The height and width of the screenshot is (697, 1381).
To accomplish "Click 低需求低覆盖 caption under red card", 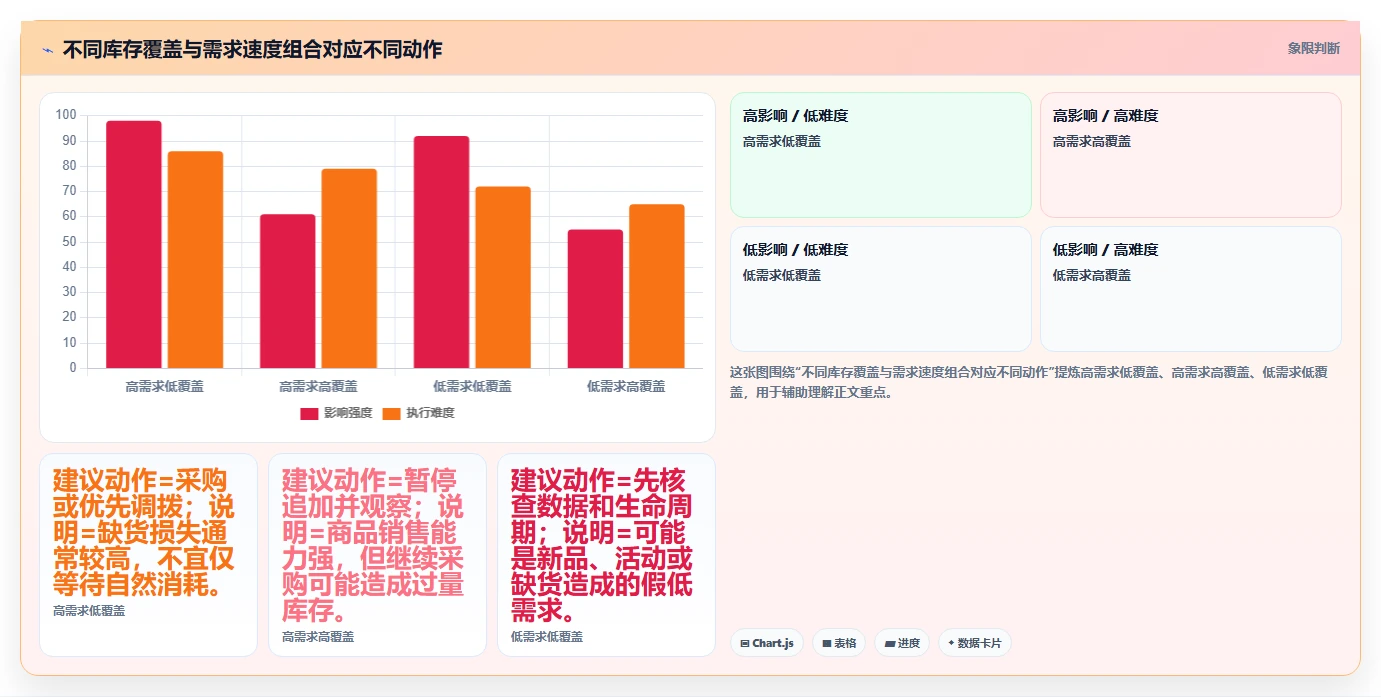I will point(547,636).
